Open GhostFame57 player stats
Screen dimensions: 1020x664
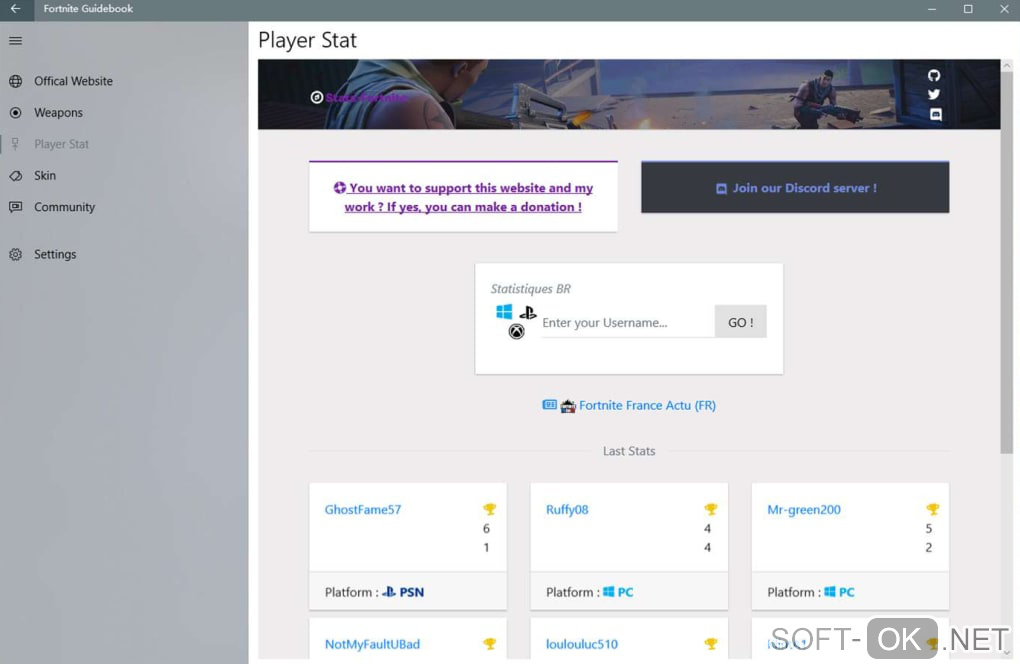[363, 509]
